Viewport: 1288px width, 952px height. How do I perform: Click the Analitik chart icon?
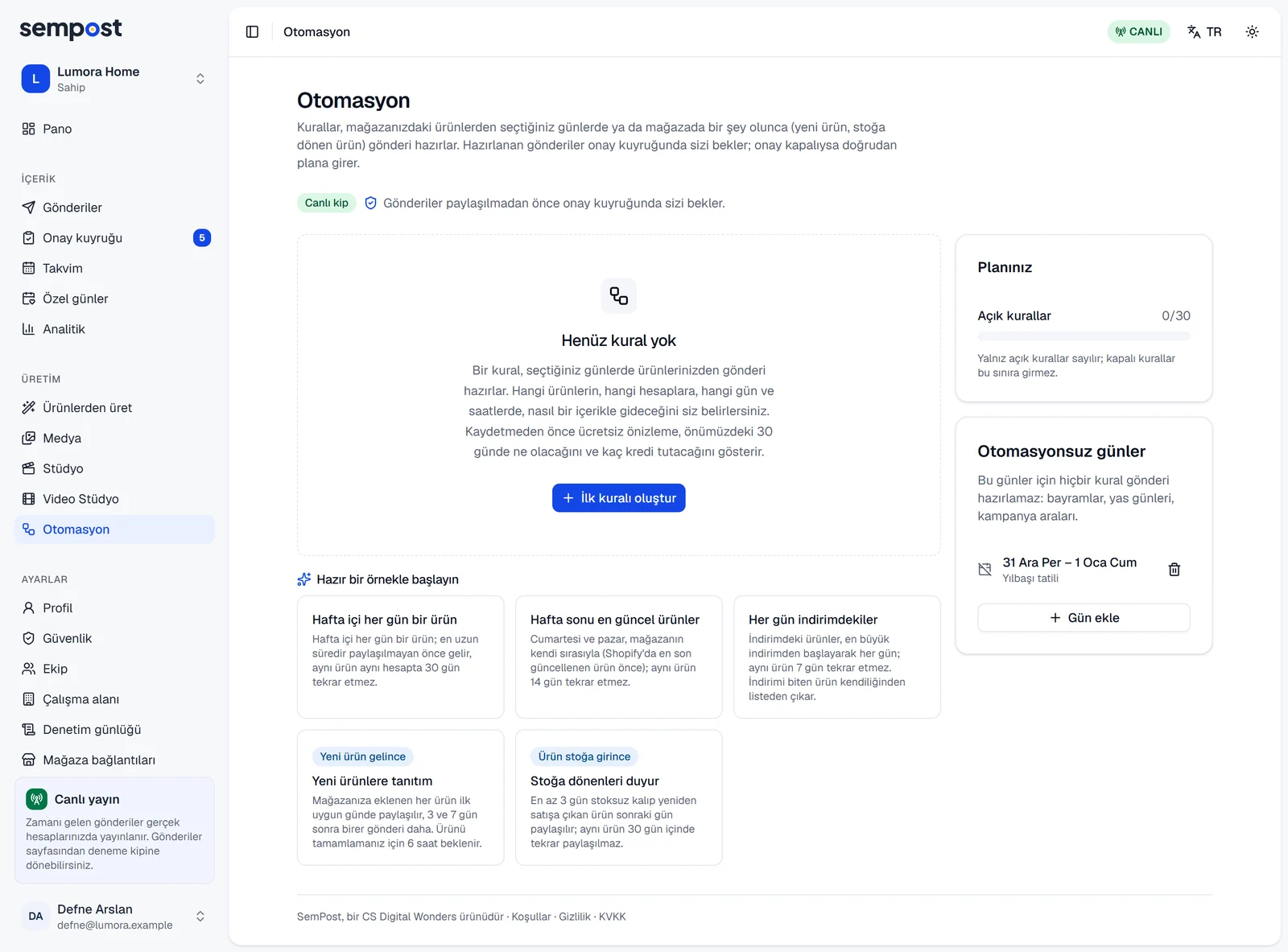pos(29,328)
